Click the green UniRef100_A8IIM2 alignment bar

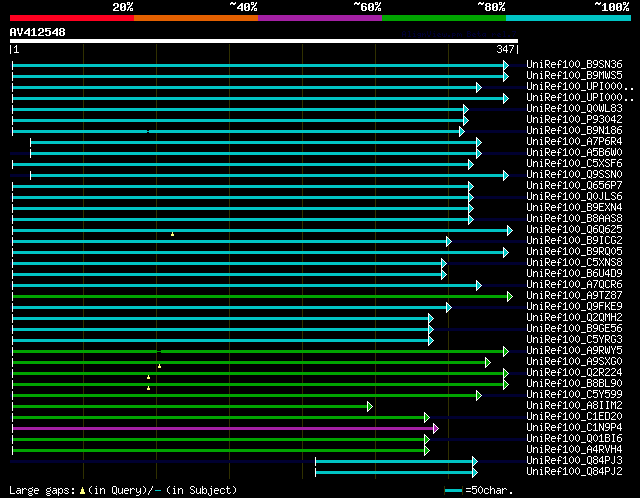(x=191, y=407)
